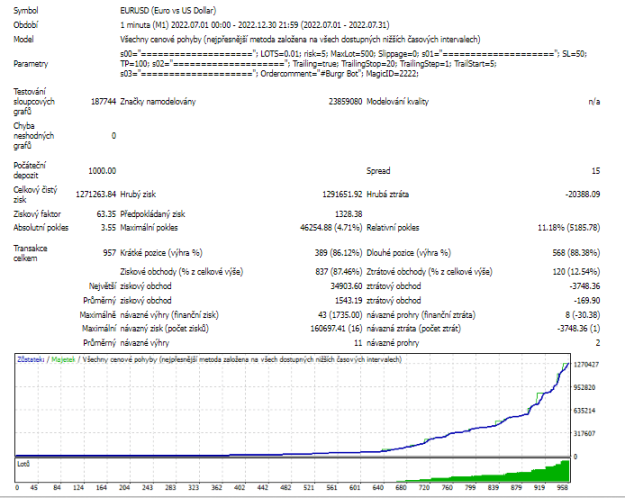This screenshot has width=625, height=498.
Task: Select the Hrubá ztráta label
Action: coord(387,195)
